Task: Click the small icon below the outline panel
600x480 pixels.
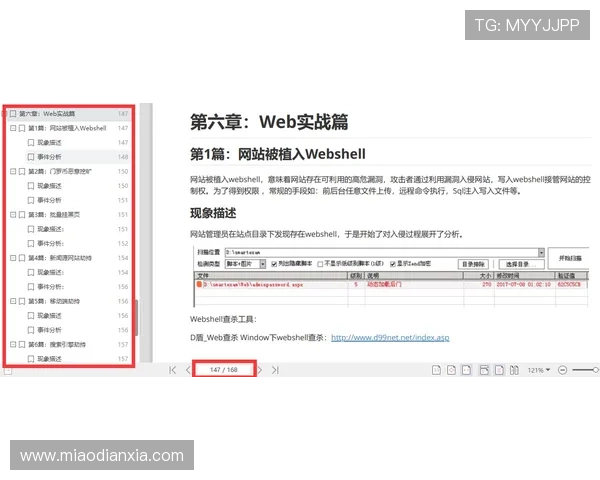Action: click(x=8, y=371)
